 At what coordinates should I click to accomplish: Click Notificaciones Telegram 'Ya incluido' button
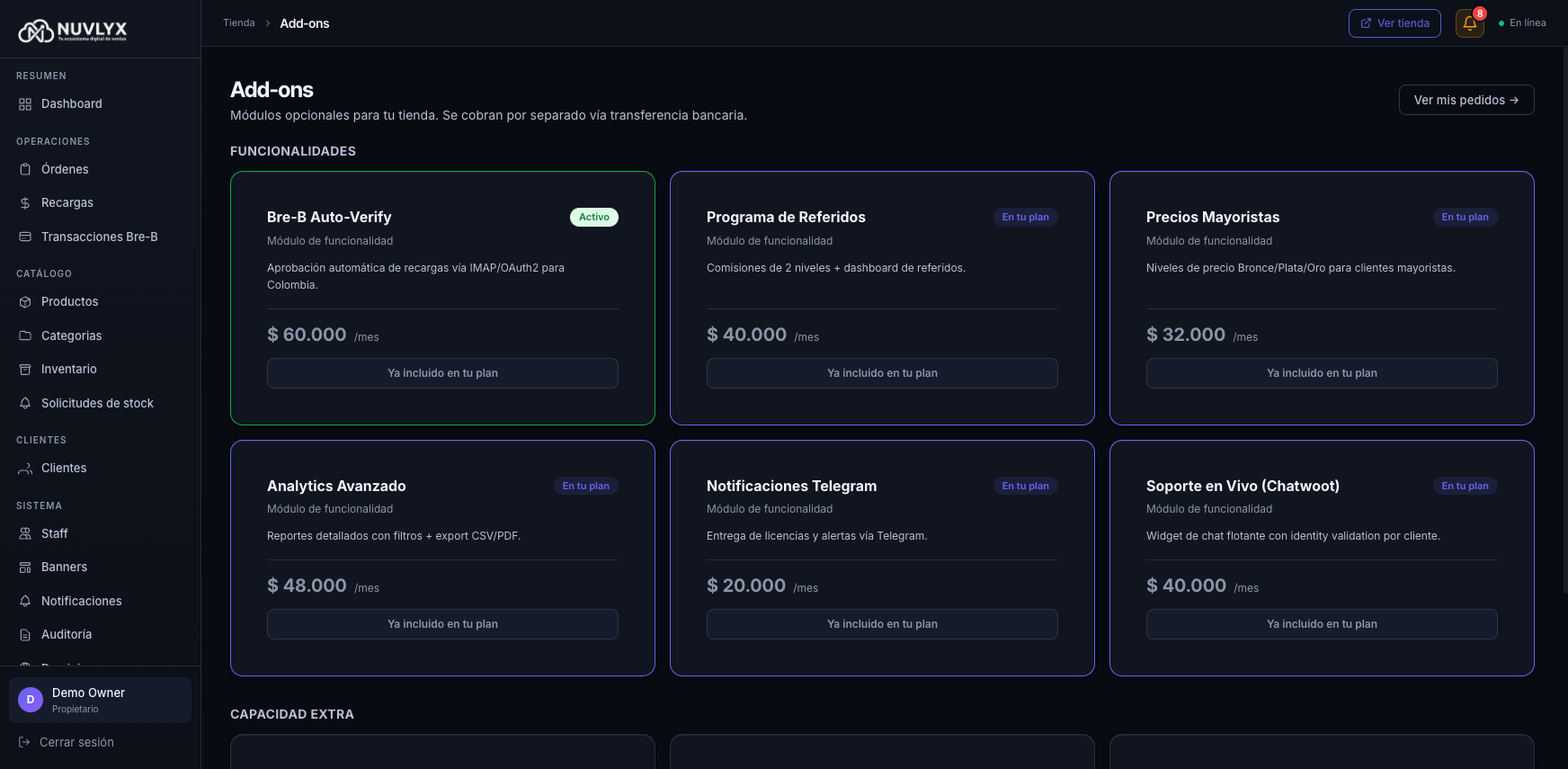pos(882,624)
